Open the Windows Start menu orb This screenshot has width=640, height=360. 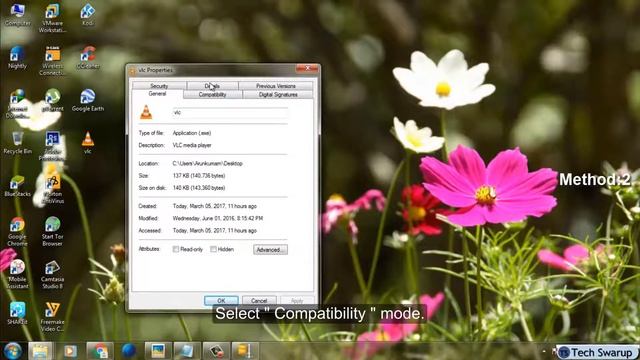[x=13, y=351]
